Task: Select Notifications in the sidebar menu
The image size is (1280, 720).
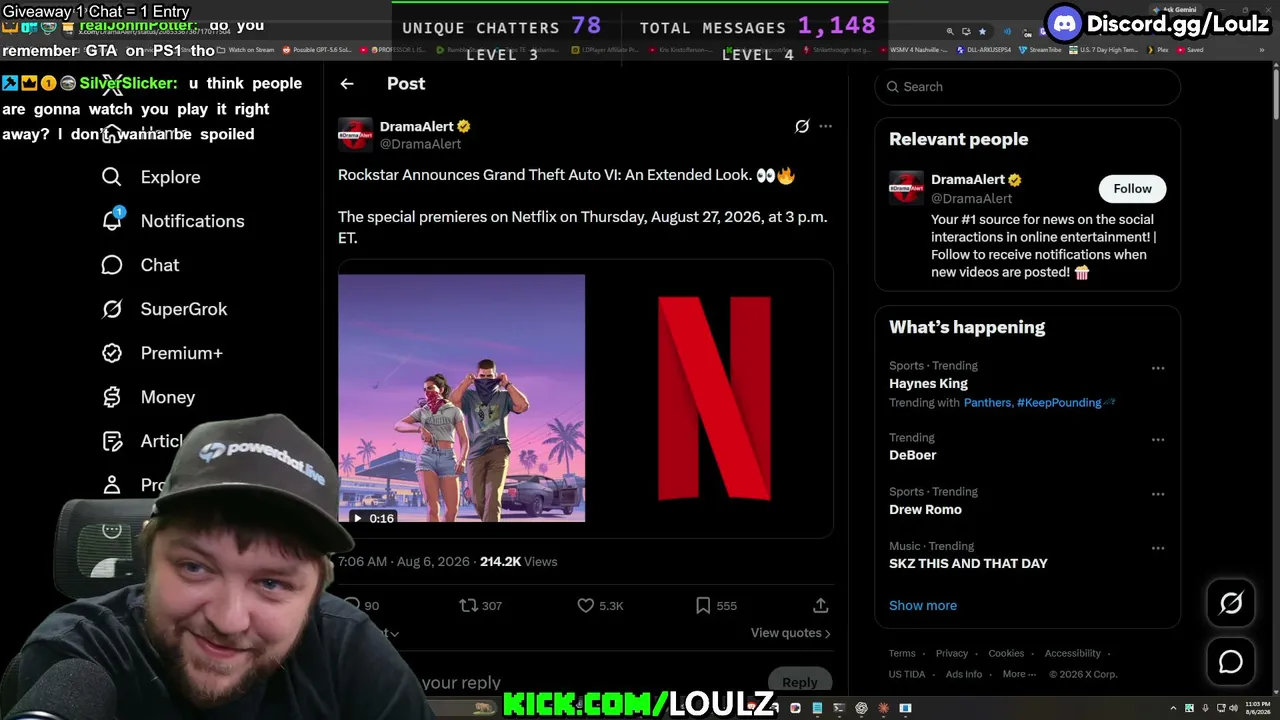Action: [193, 221]
